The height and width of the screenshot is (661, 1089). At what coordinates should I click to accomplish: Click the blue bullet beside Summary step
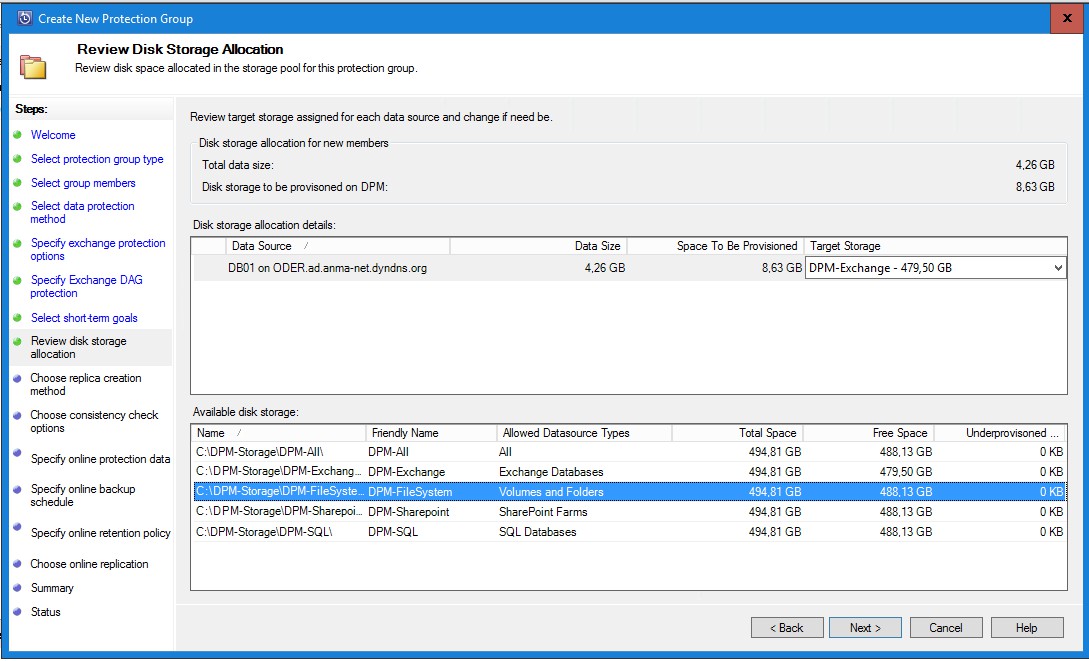(17, 588)
